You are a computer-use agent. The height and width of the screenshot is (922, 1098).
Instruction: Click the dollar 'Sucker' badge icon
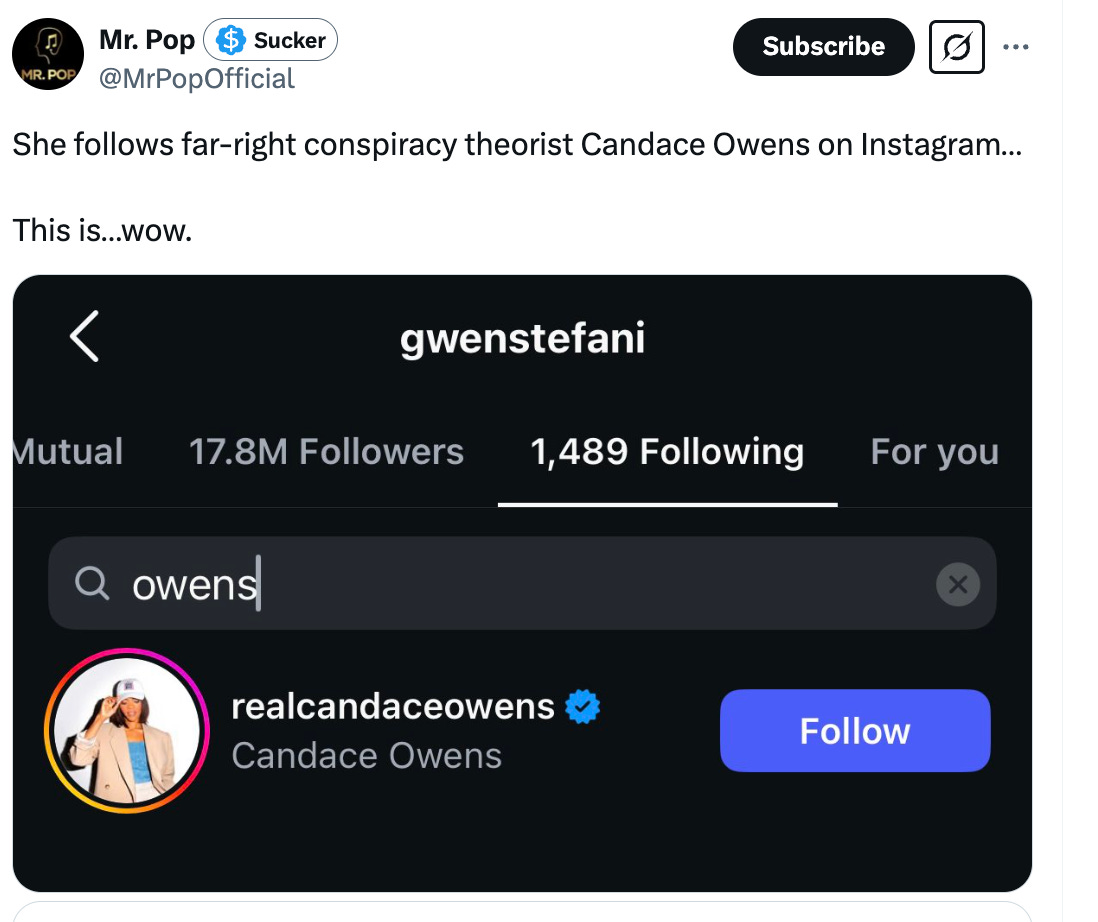(x=231, y=40)
